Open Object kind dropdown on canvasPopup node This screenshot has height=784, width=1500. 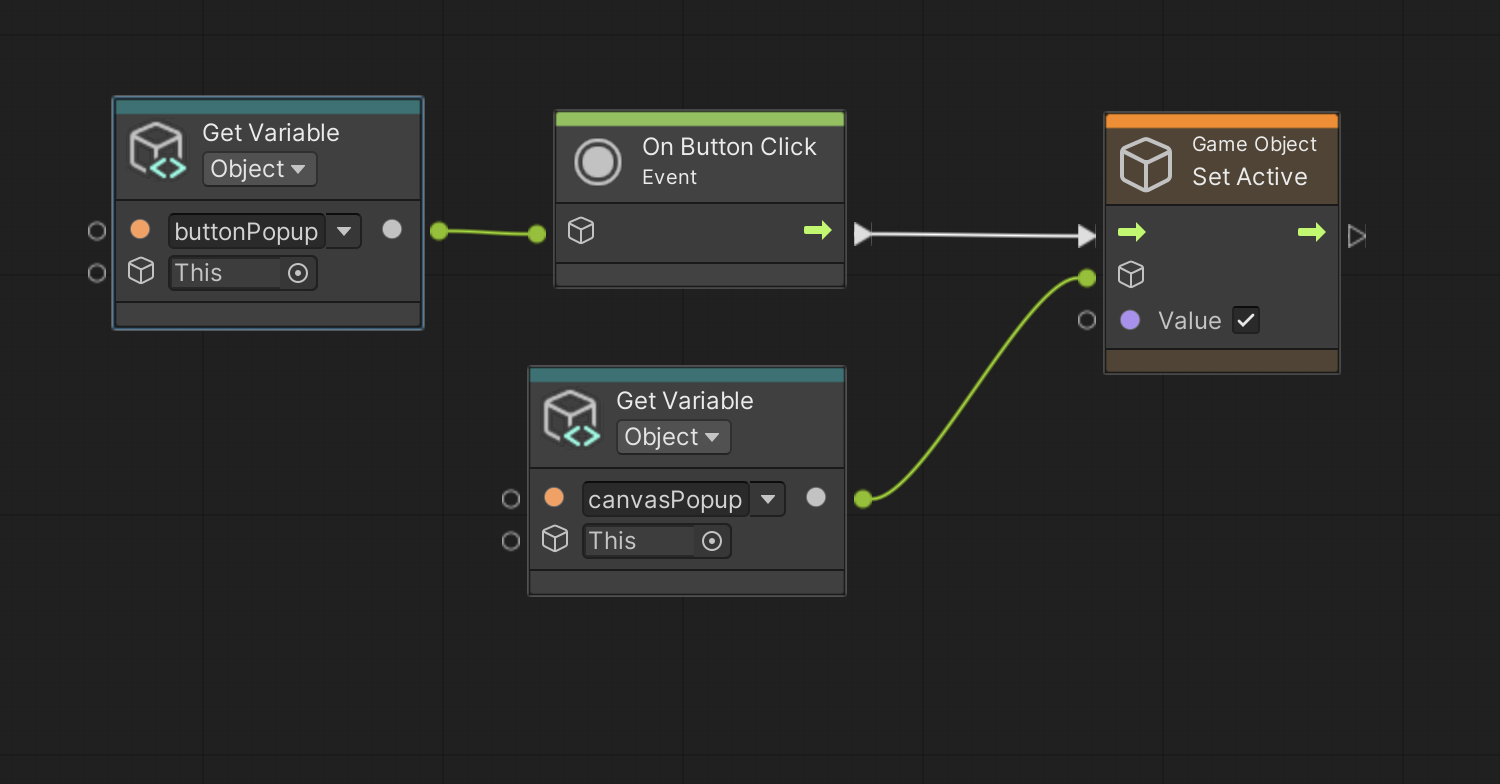coord(673,437)
